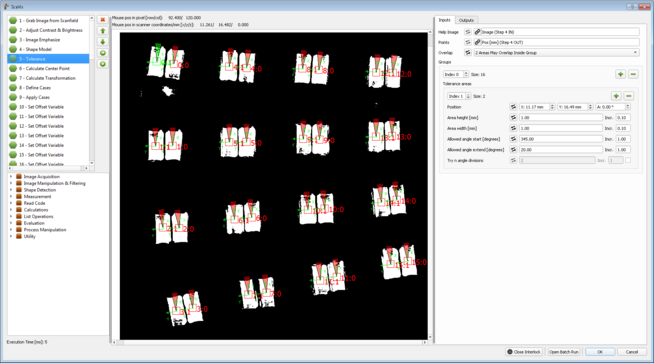Click the Open Batch Run button
The width and height of the screenshot is (654, 363).
(564, 352)
